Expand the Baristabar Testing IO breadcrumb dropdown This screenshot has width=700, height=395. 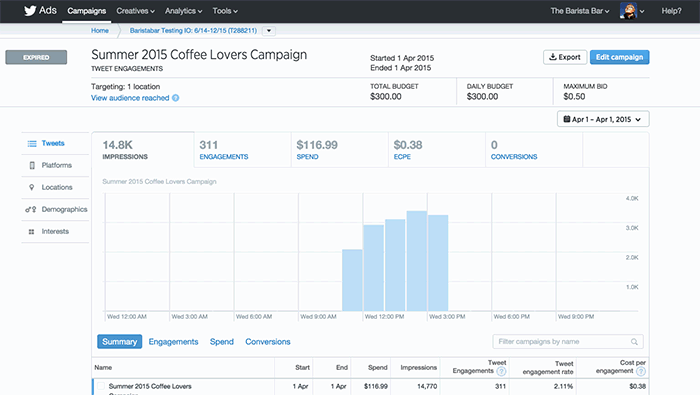tap(269, 31)
